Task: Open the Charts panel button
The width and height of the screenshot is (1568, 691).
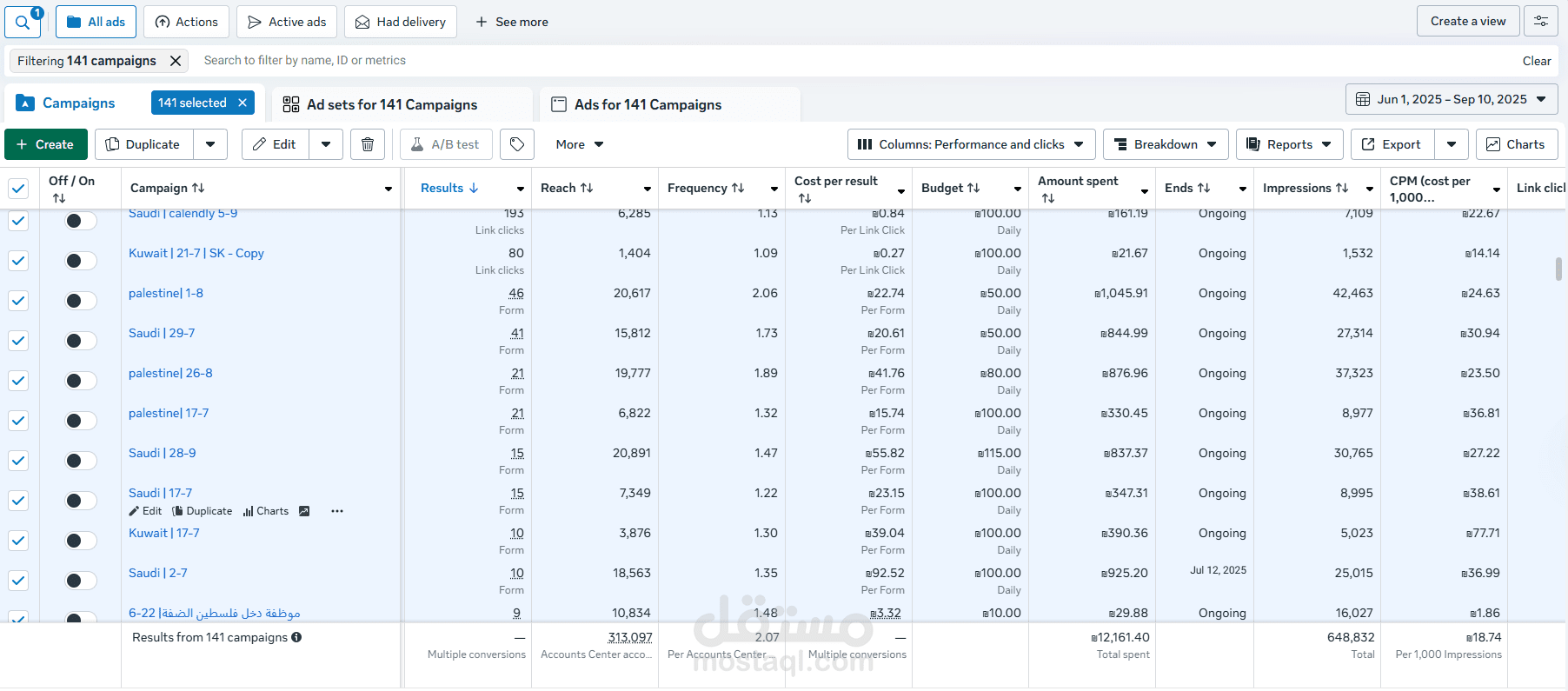Action: 1516,144
